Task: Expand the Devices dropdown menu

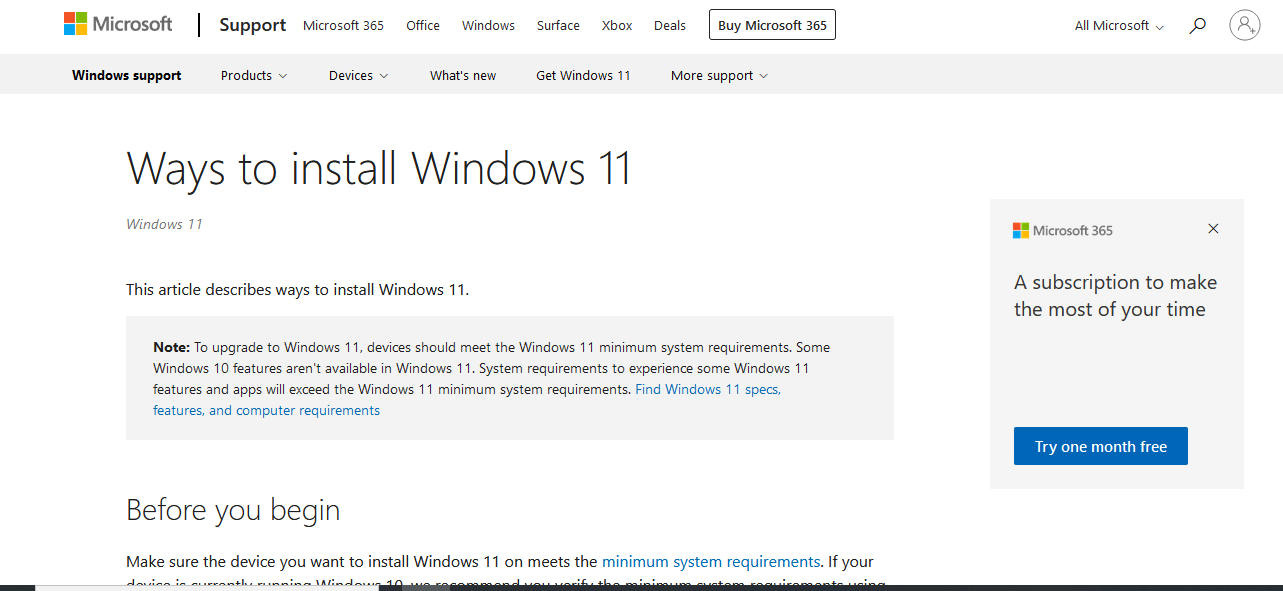Action: click(x=358, y=75)
